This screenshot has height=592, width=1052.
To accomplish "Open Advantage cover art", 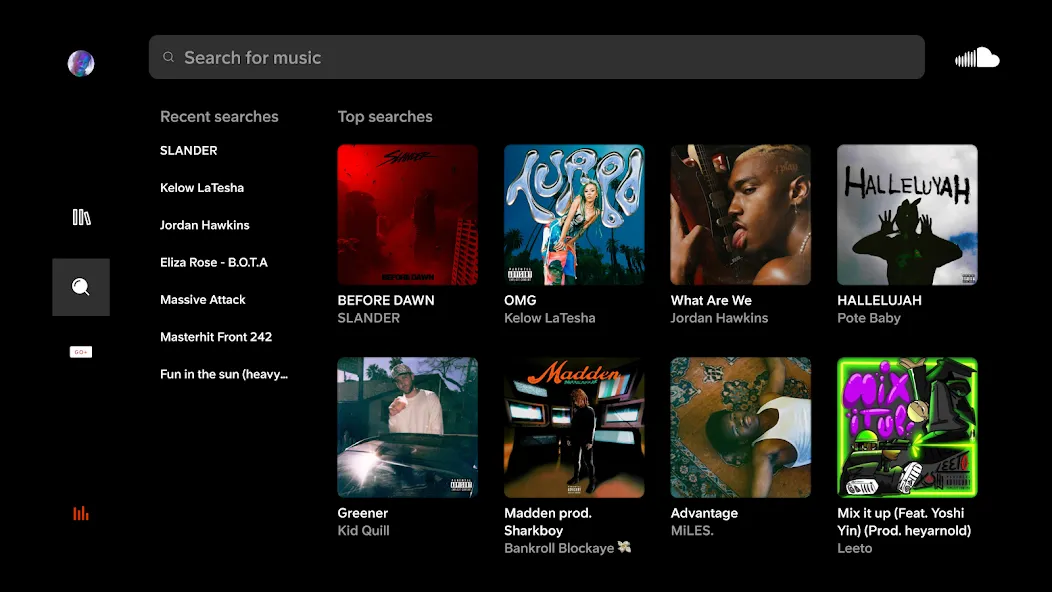I will (741, 428).
